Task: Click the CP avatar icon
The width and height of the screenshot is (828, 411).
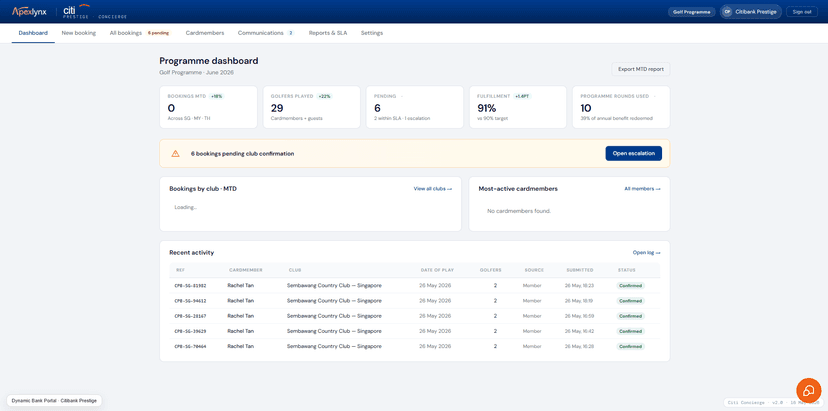Action: (x=727, y=12)
